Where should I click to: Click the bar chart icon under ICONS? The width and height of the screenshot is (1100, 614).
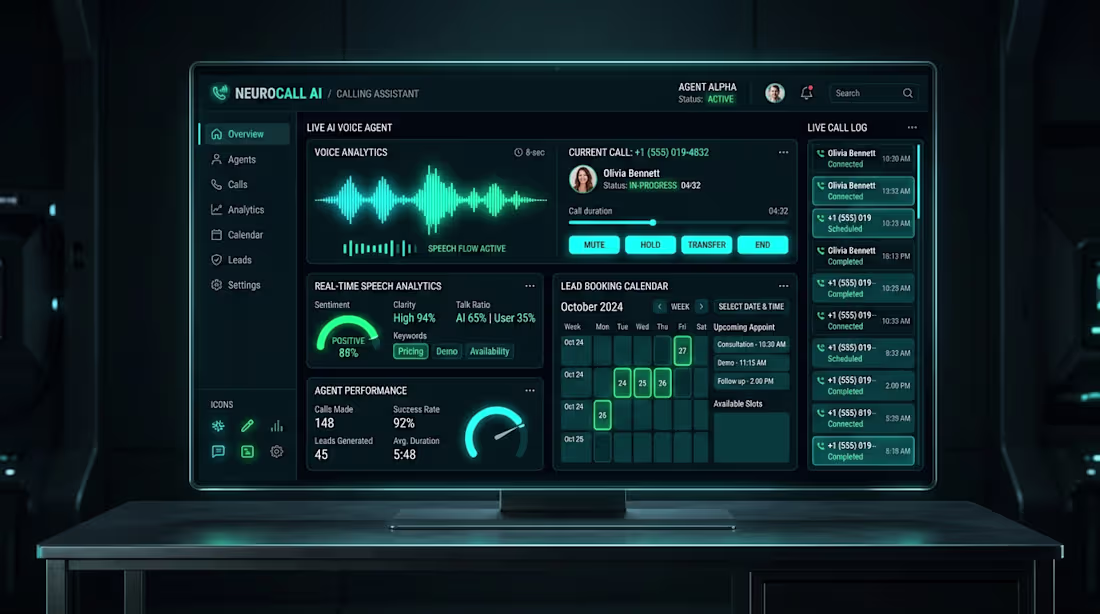click(277, 426)
